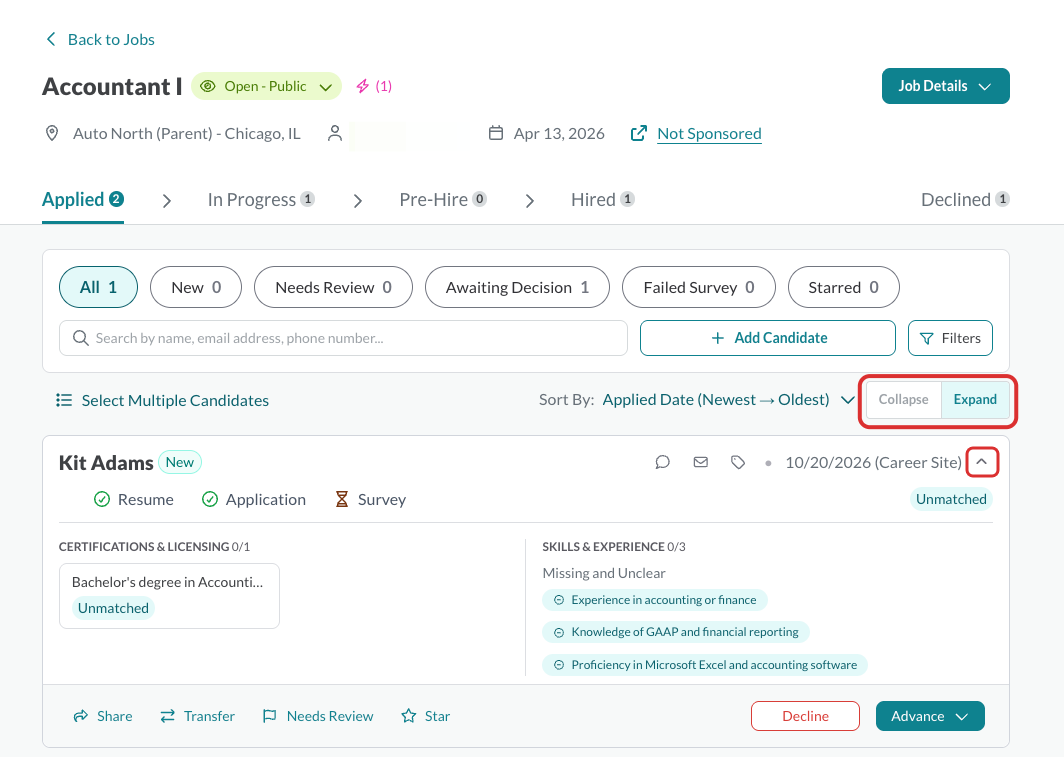This screenshot has width=1064, height=757.
Task: Filter candidates by the New chip
Action: [x=196, y=287]
